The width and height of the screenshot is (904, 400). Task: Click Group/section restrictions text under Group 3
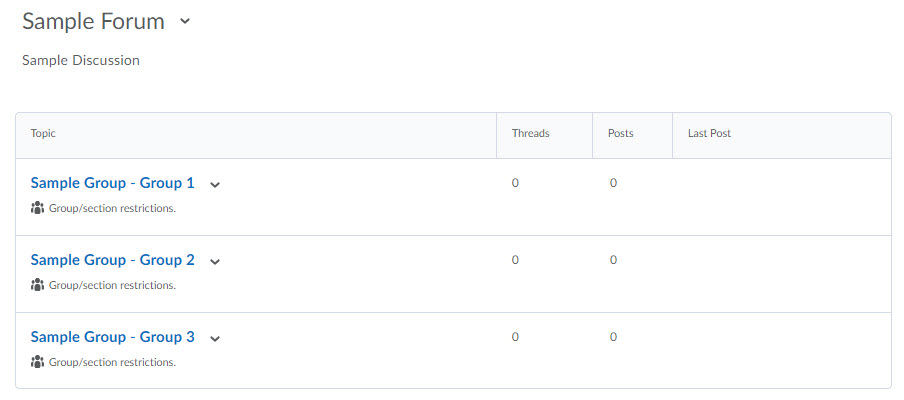click(112, 362)
